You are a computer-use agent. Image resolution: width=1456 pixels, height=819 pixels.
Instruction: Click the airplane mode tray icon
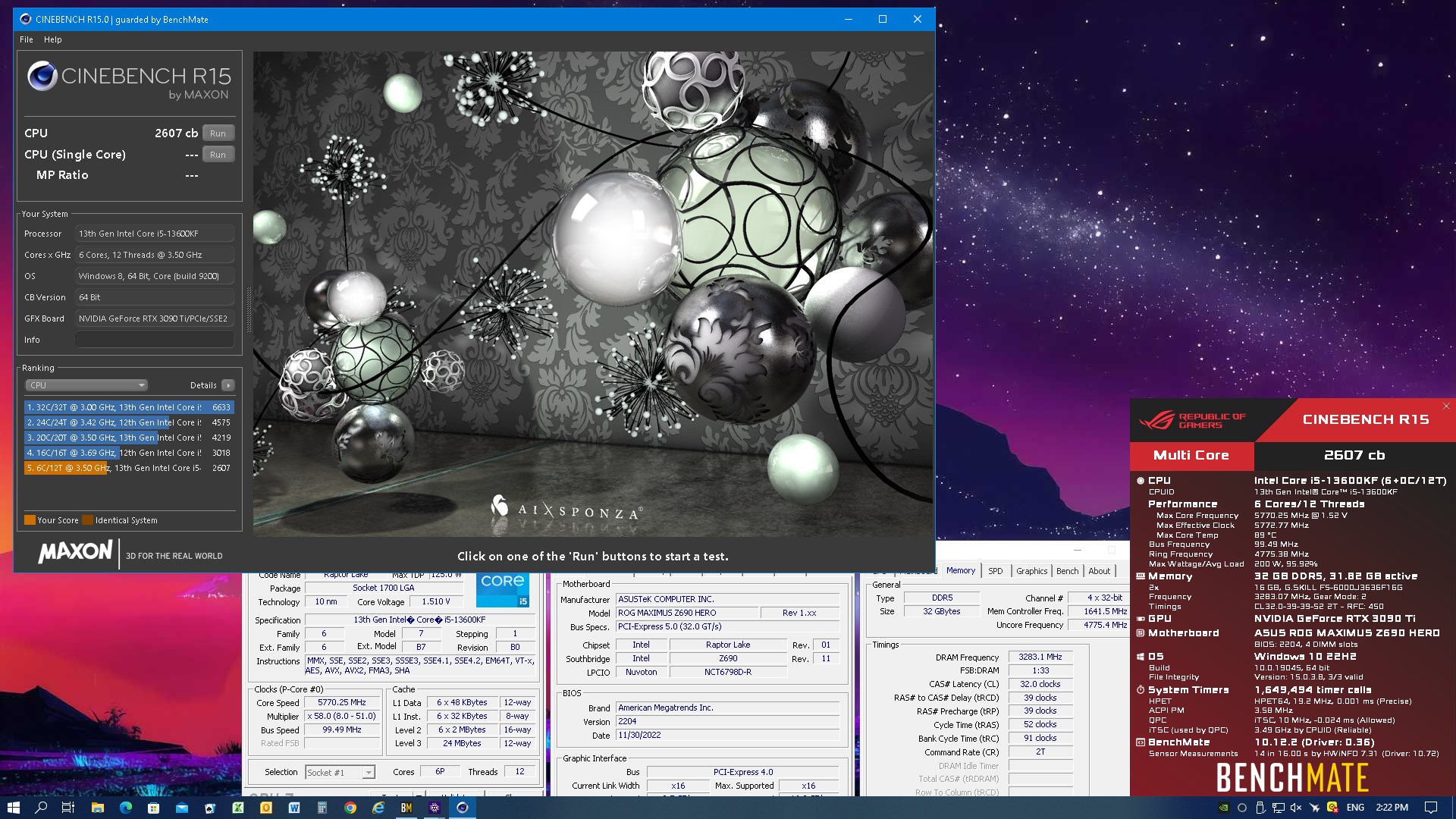click(x=1314, y=808)
